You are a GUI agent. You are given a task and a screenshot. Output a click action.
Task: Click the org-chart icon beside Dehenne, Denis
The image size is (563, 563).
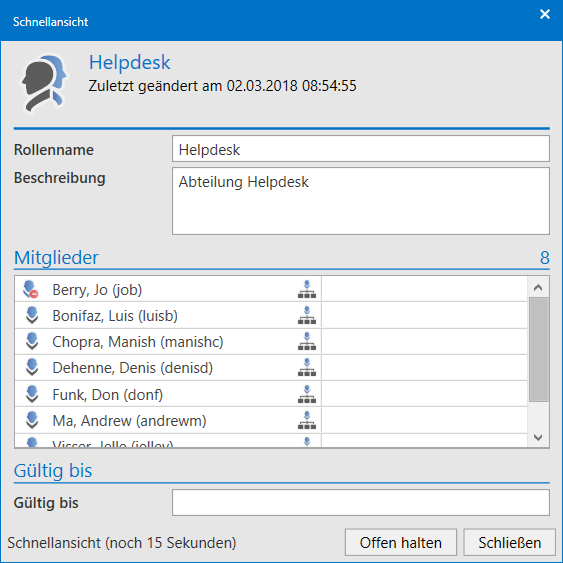pyautogui.click(x=307, y=367)
